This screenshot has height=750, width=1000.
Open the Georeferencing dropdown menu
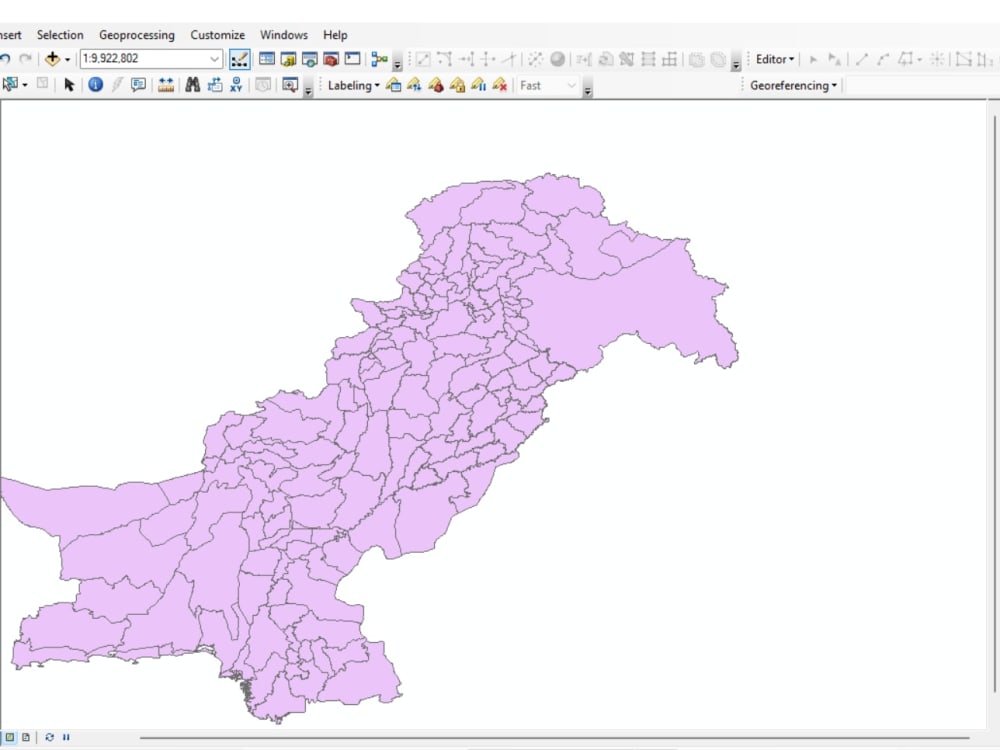(x=793, y=85)
